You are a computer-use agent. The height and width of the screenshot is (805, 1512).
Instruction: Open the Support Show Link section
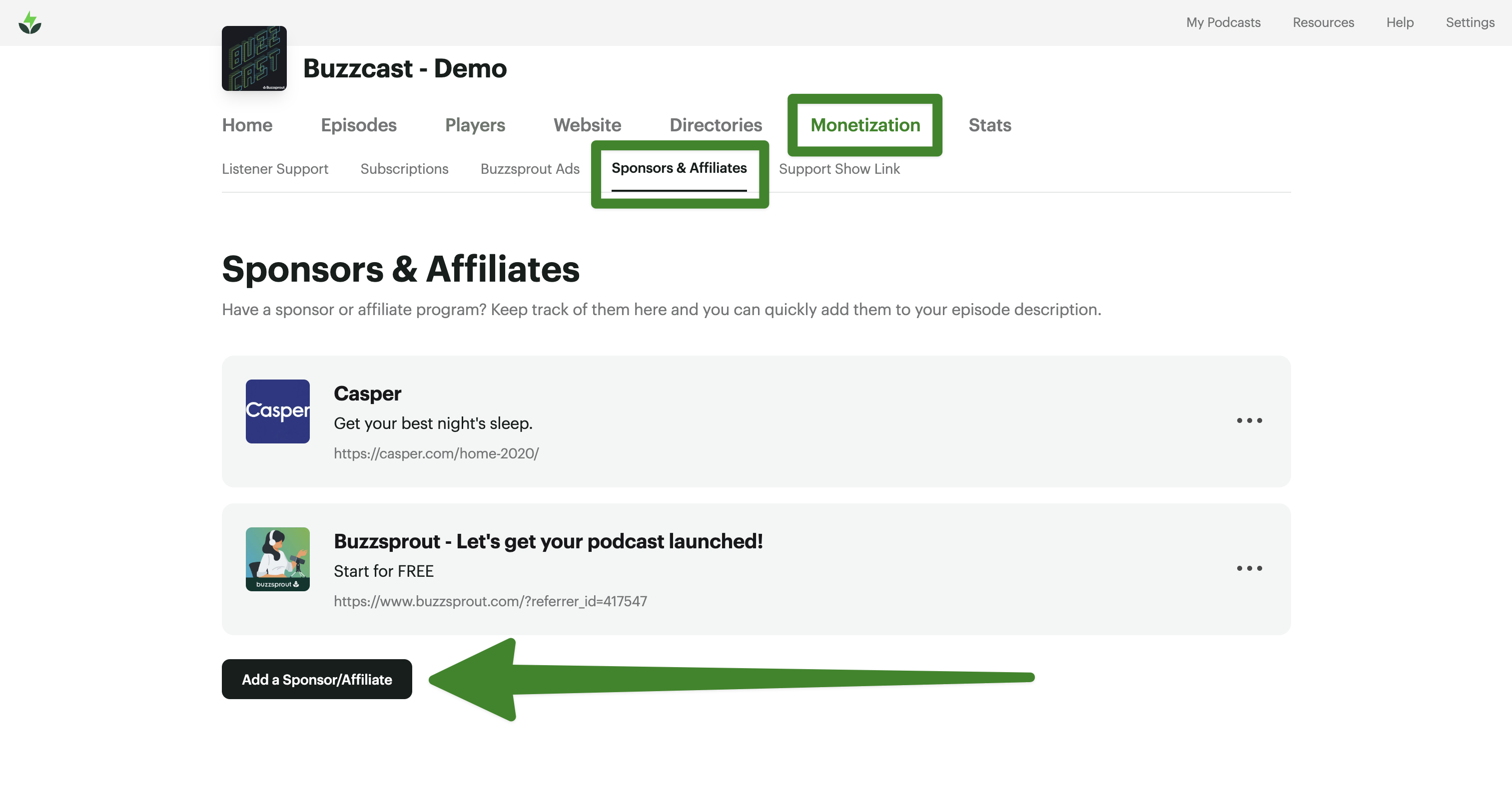click(839, 169)
